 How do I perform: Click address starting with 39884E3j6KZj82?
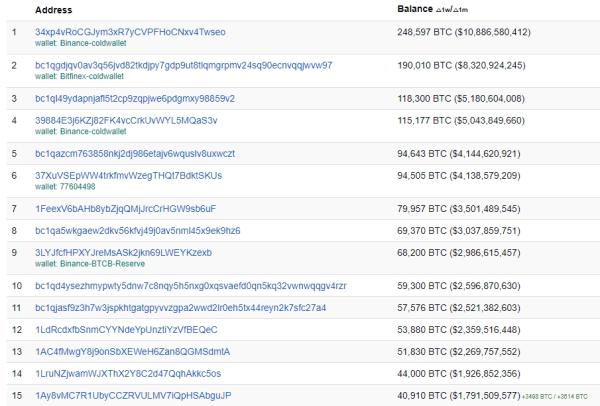[x=125, y=120]
